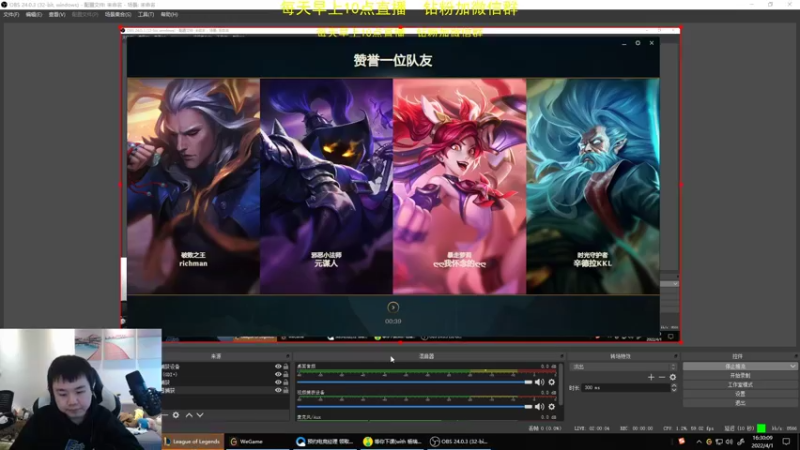Viewport: 800px width, 450px height.
Task: Remove scene transition with minus icon
Action: point(662,377)
